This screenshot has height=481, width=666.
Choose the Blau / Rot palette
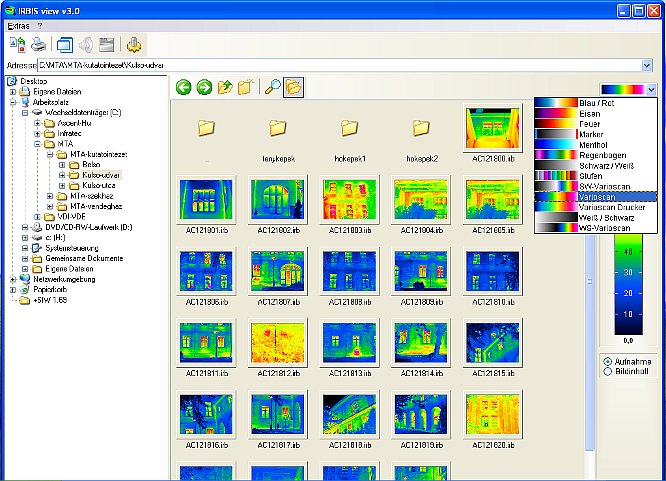(595, 103)
